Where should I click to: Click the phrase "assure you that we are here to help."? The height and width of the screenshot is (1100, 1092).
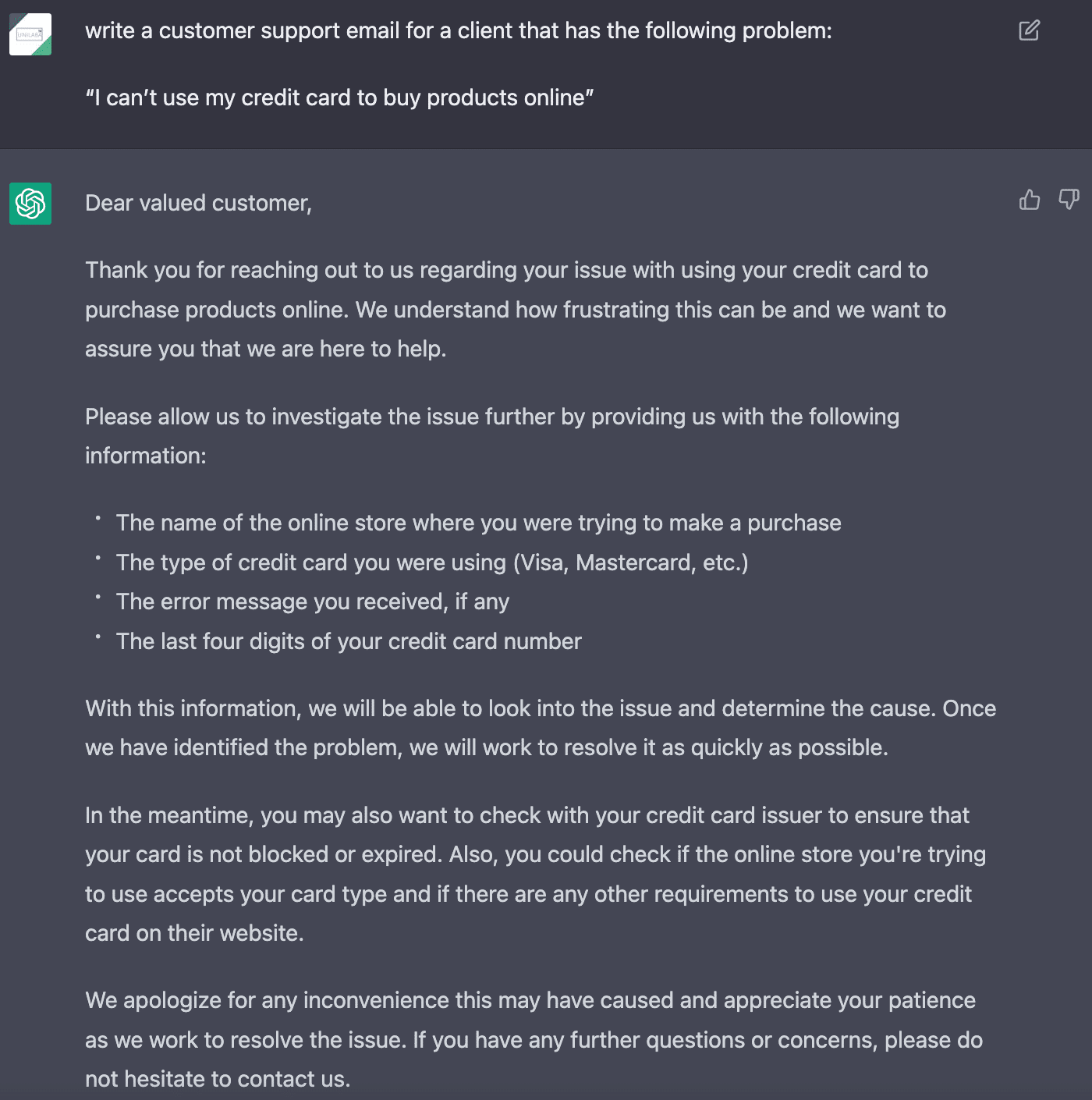click(x=265, y=349)
